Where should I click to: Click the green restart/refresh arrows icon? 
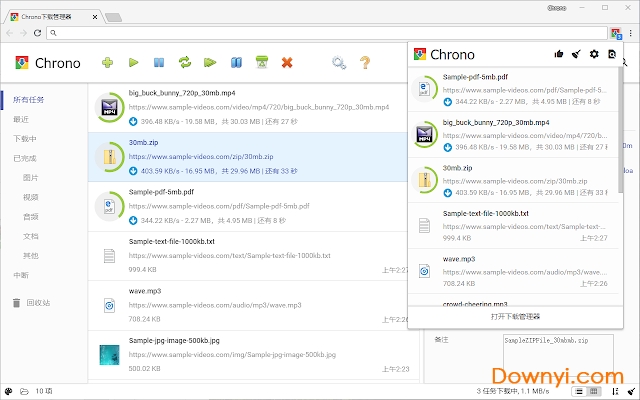pos(185,63)
